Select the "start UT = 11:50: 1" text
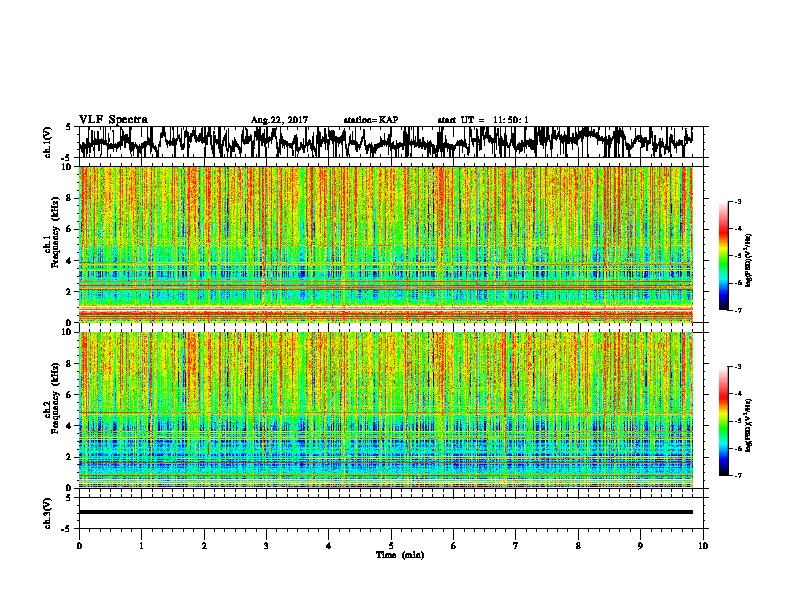 pyautogui.click(x=483, y=120)
